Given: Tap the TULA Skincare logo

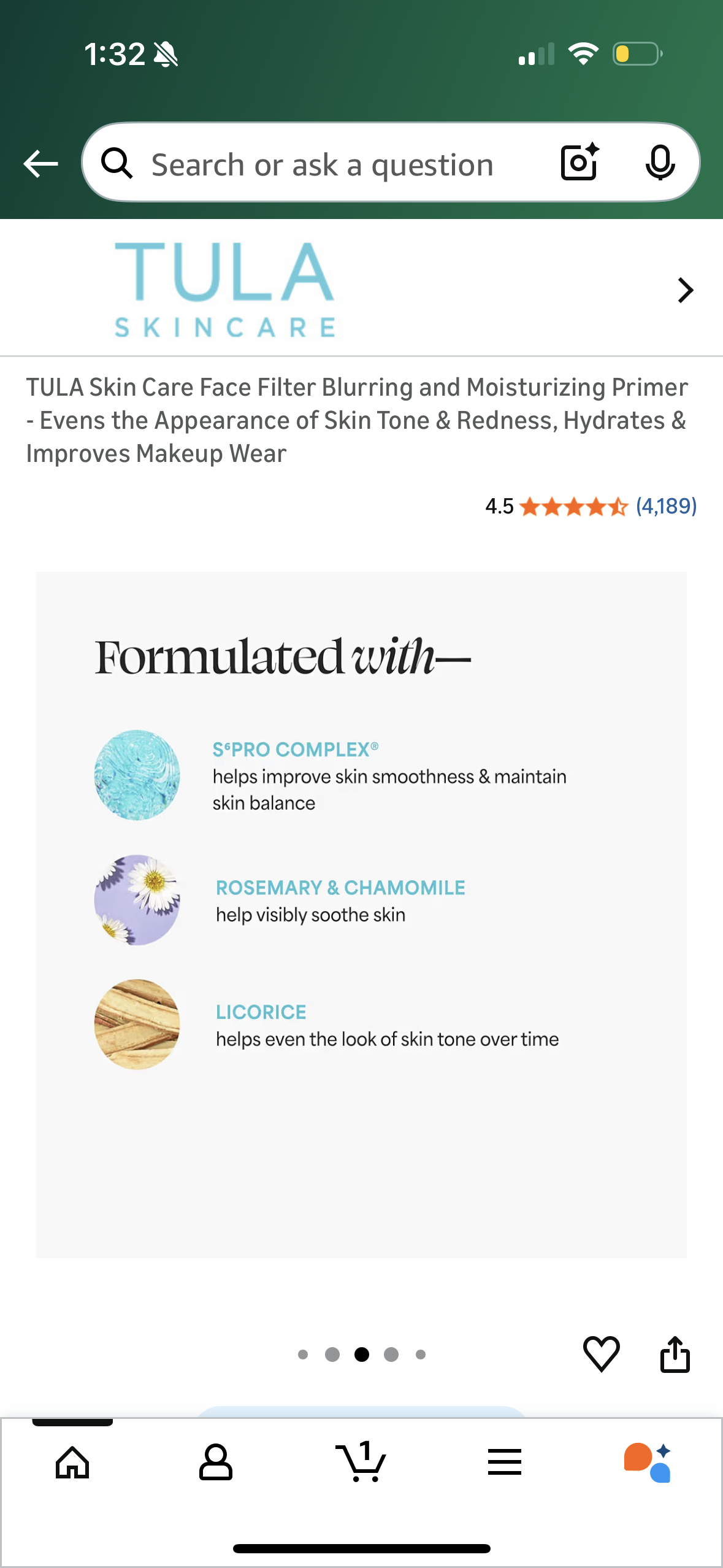Looking at the screenshot, I should [x=224, y=289].
